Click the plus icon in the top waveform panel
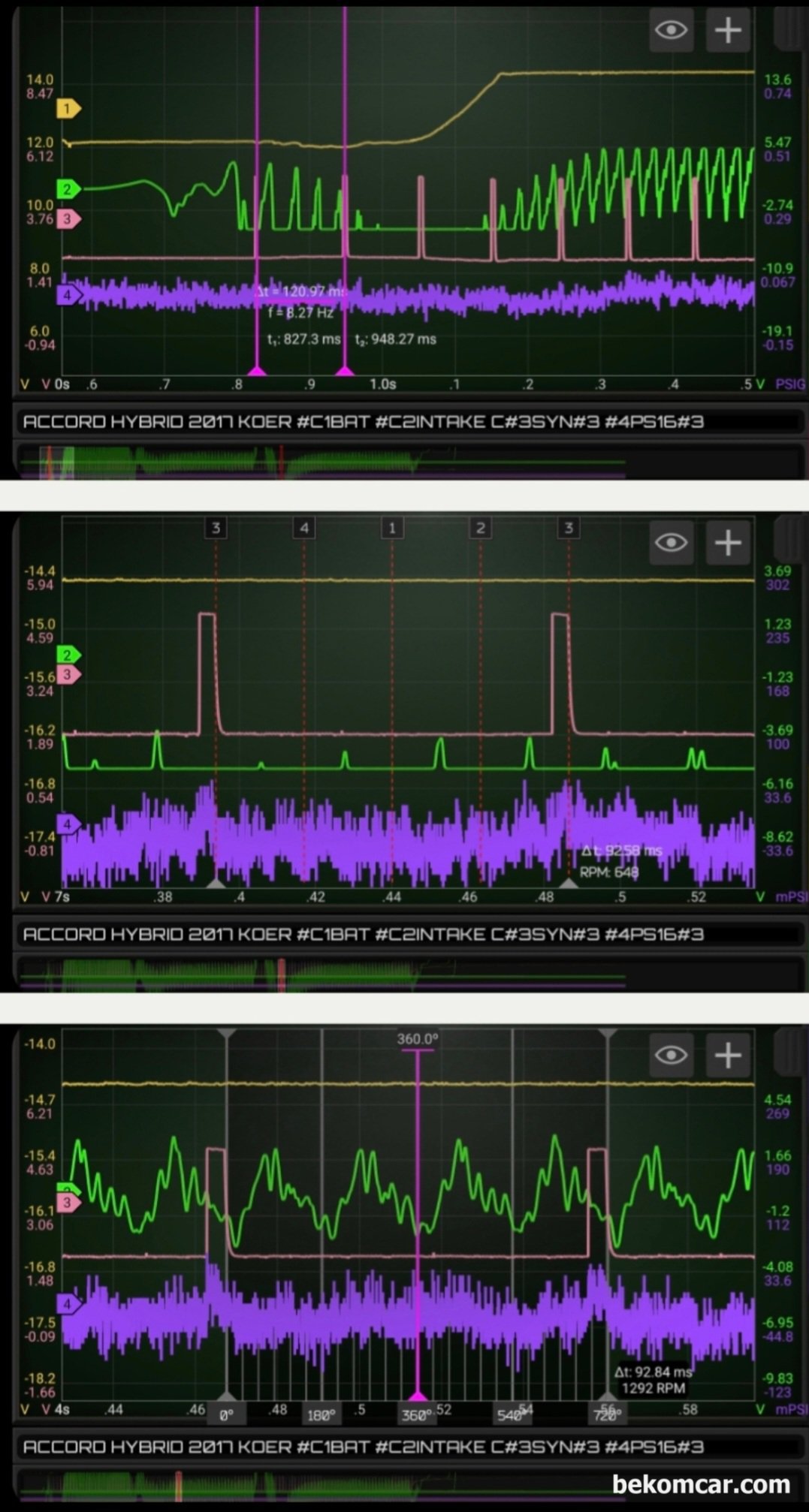809x1512 pixels. click(728, 30)
